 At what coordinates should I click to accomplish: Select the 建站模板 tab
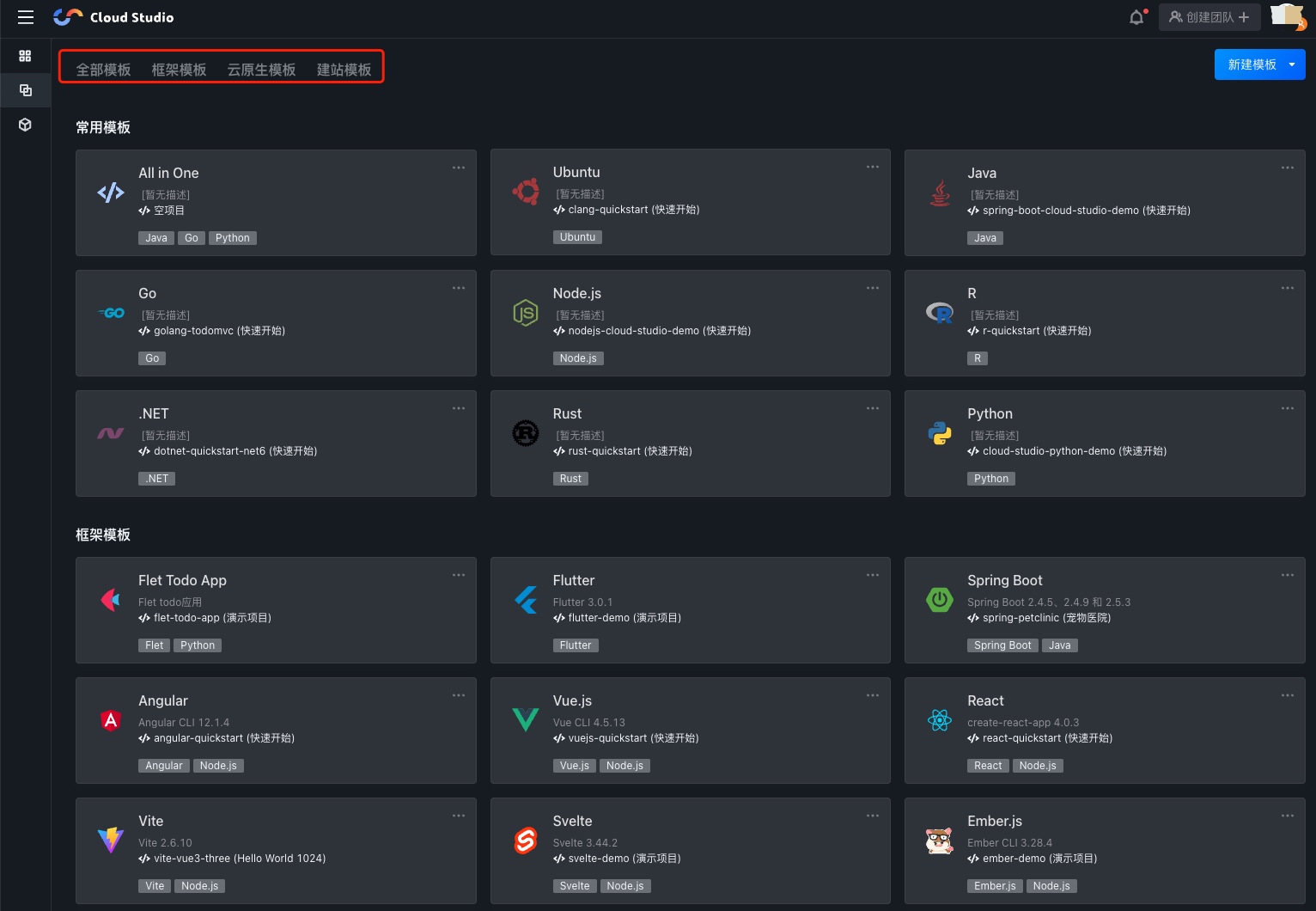344,70
